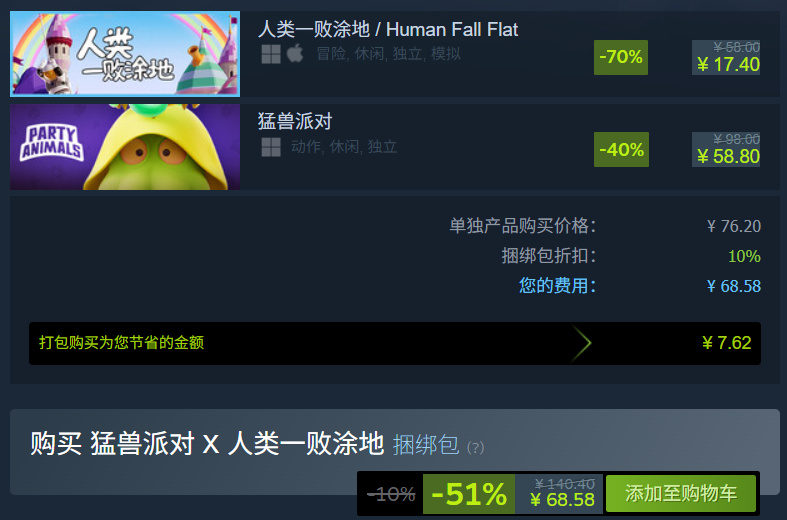Viewport: 787px width, 520px height.
Task: Click the 猛兽派对 game title
Action: click(x=295, y=121)
